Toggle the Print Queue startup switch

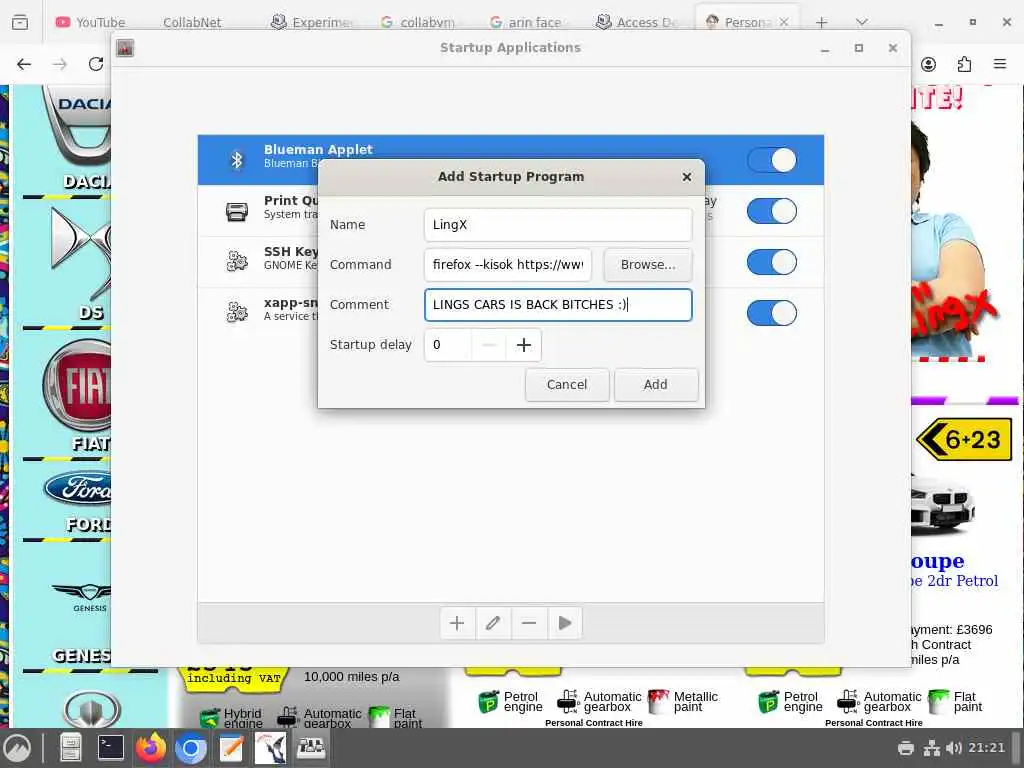tap(771, 211)
